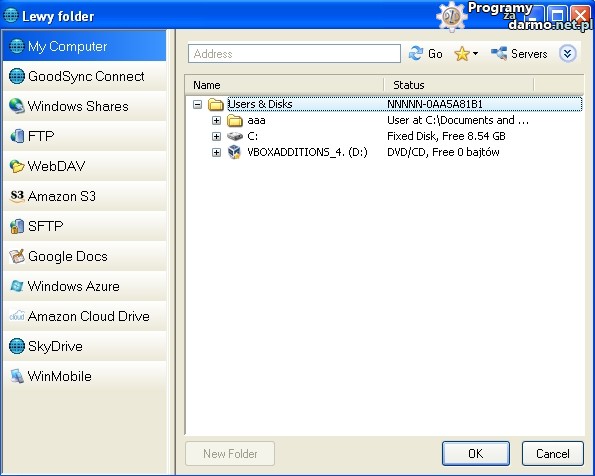Select SkyDrive entry in sidebar

pos(84,346)
